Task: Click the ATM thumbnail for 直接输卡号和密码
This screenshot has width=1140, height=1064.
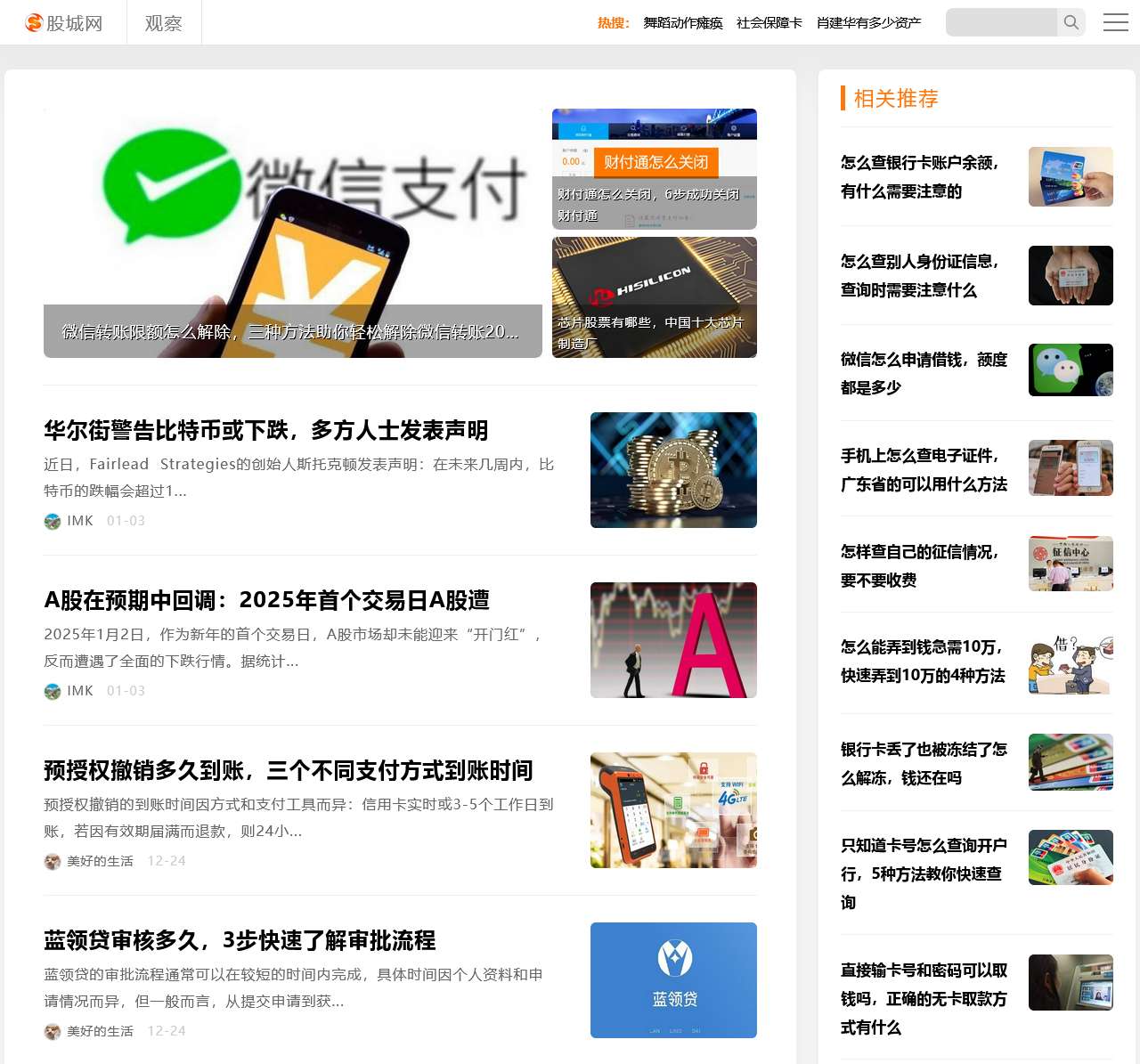Action: tap(1071, 983)
